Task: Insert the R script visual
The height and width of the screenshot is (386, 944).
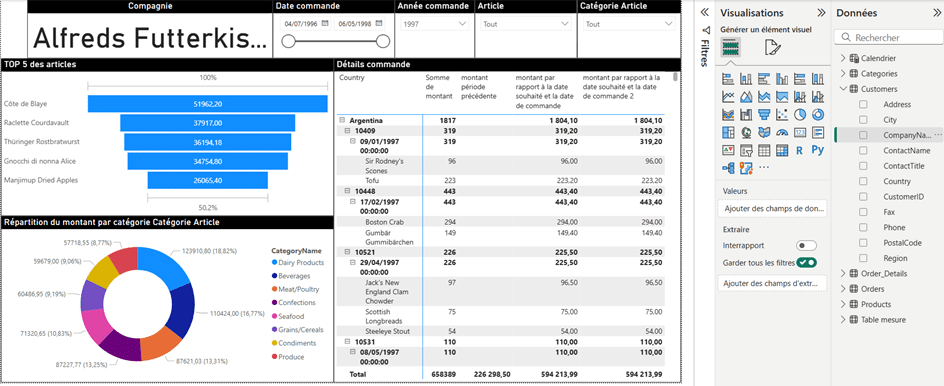Action: (800, 151)
